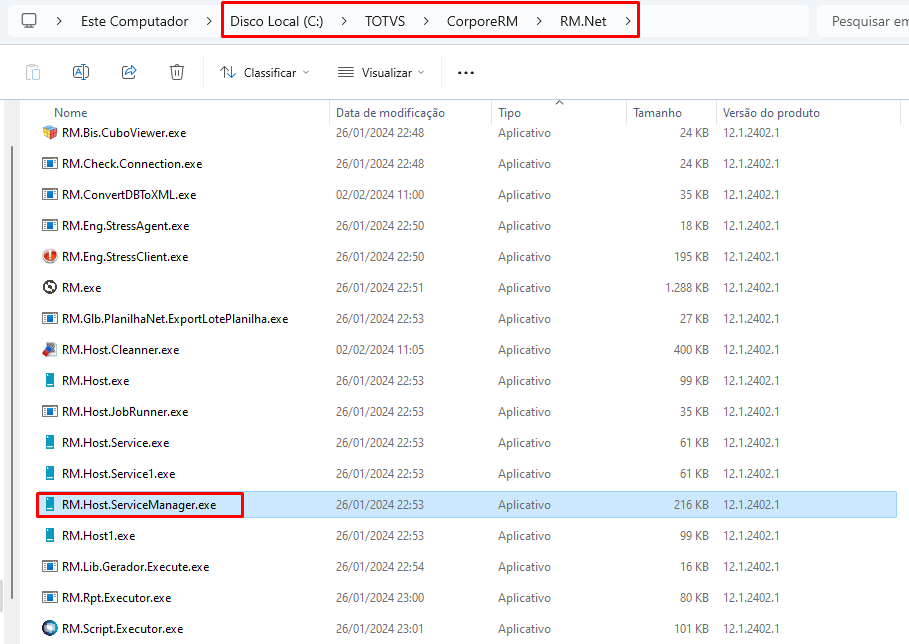Click the RM.Check.Connection.exe file icon

50,163
